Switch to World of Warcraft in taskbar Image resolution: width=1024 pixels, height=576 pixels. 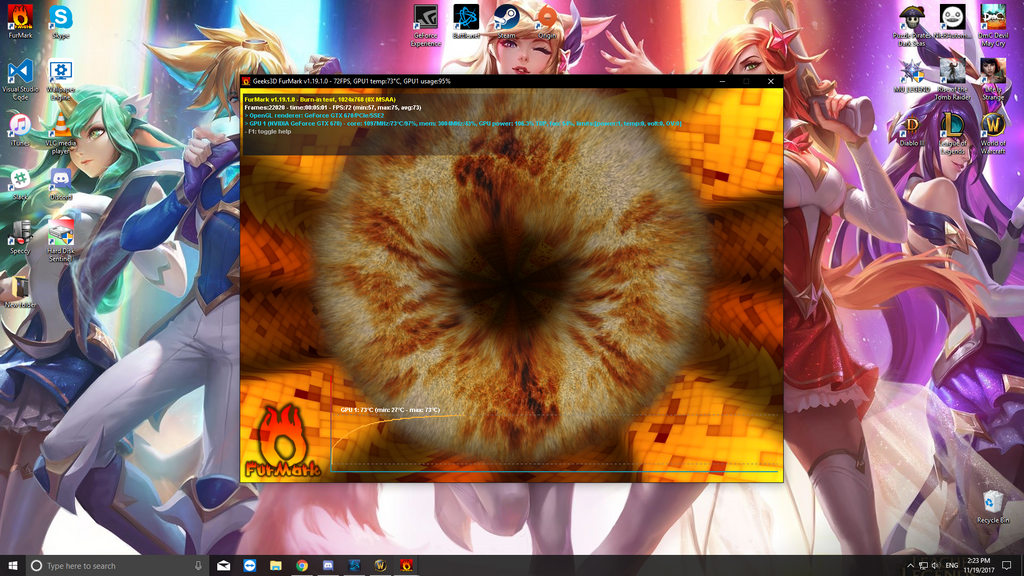[380, 566]
